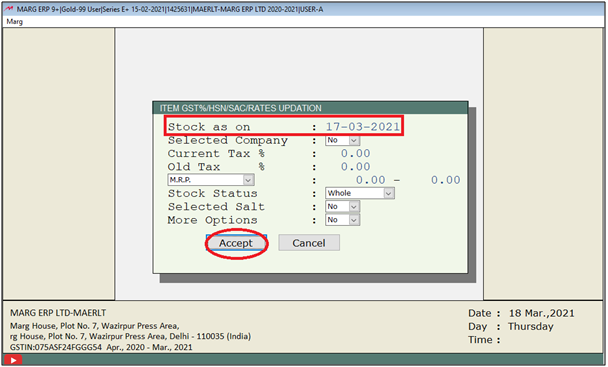Screen dimensions: 608x367
Task: Open the Selected Company dropdown
Action: (x=342, y=140)
